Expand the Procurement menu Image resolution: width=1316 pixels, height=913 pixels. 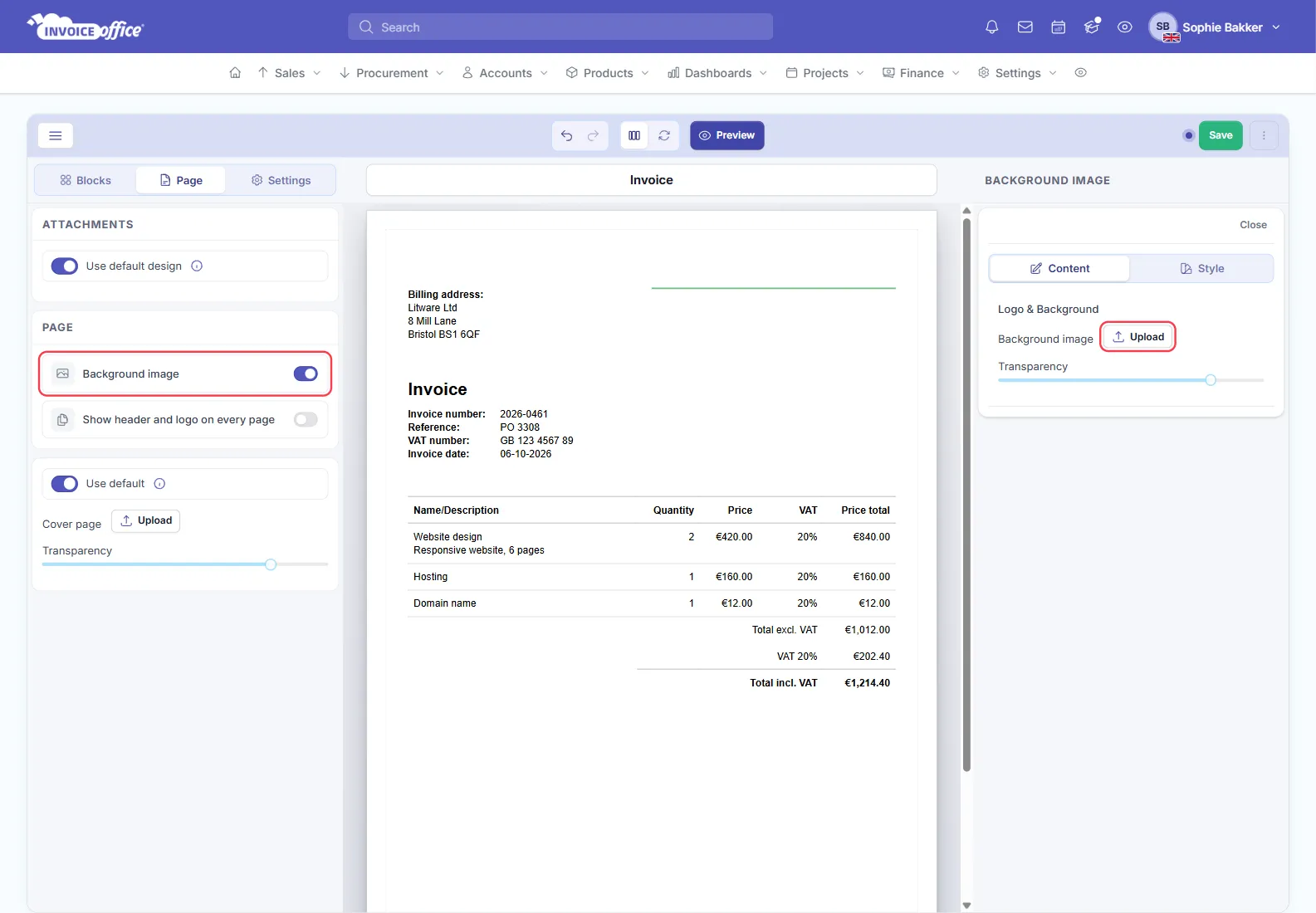click(391, 73)
